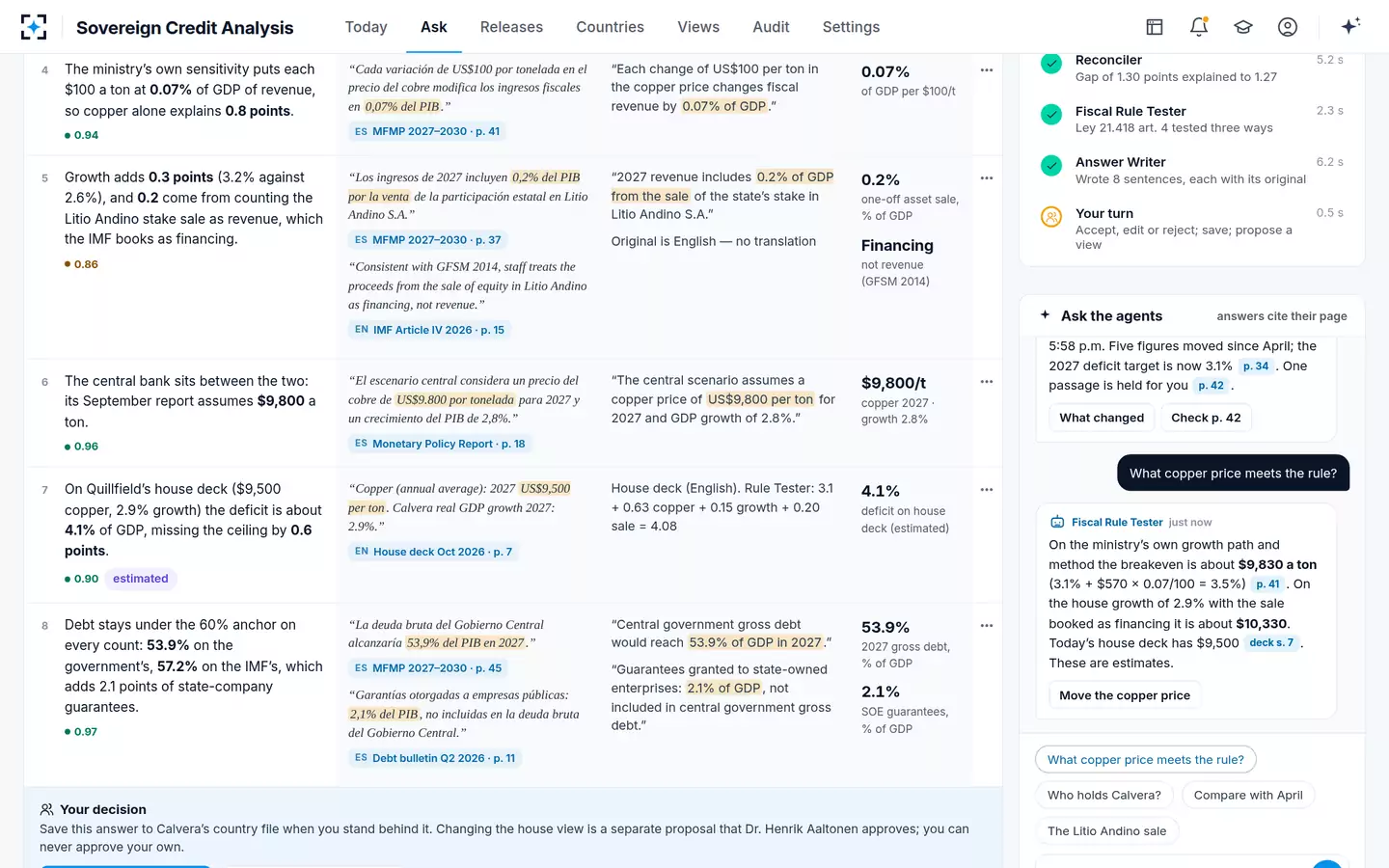This screenshot has height=868, width=1389.
Task: Open the more menu for row 7
Action: click(987, 489)
